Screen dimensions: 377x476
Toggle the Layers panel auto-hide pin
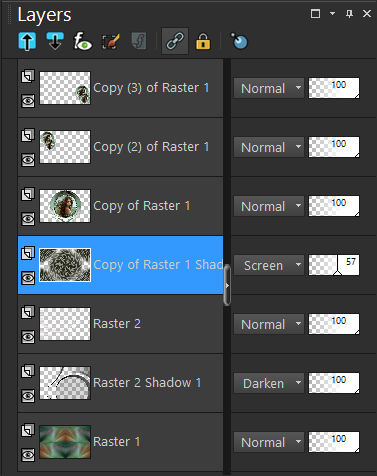point(349,14)
